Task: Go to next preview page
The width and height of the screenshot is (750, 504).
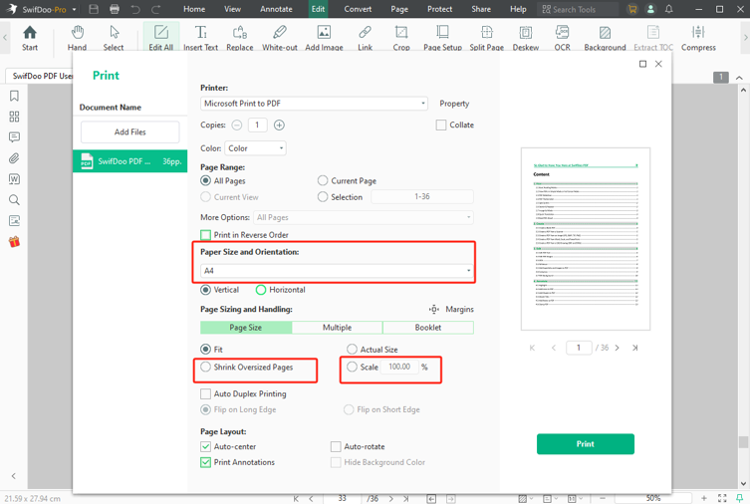Action: click(x=617, y=348)
